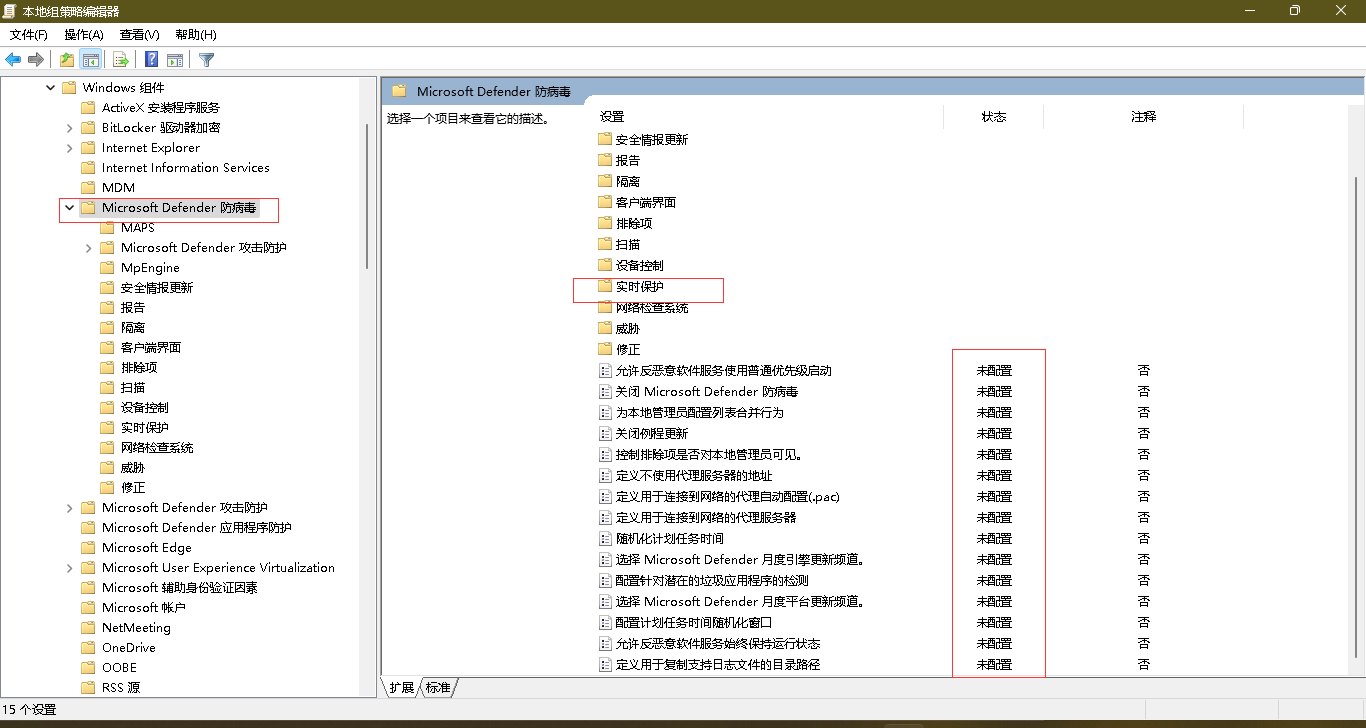This screenshot has width=1366, height=728.
Task: Click folder icon of ActiveX 安装程序服务
Action: (x=88, y=107)
